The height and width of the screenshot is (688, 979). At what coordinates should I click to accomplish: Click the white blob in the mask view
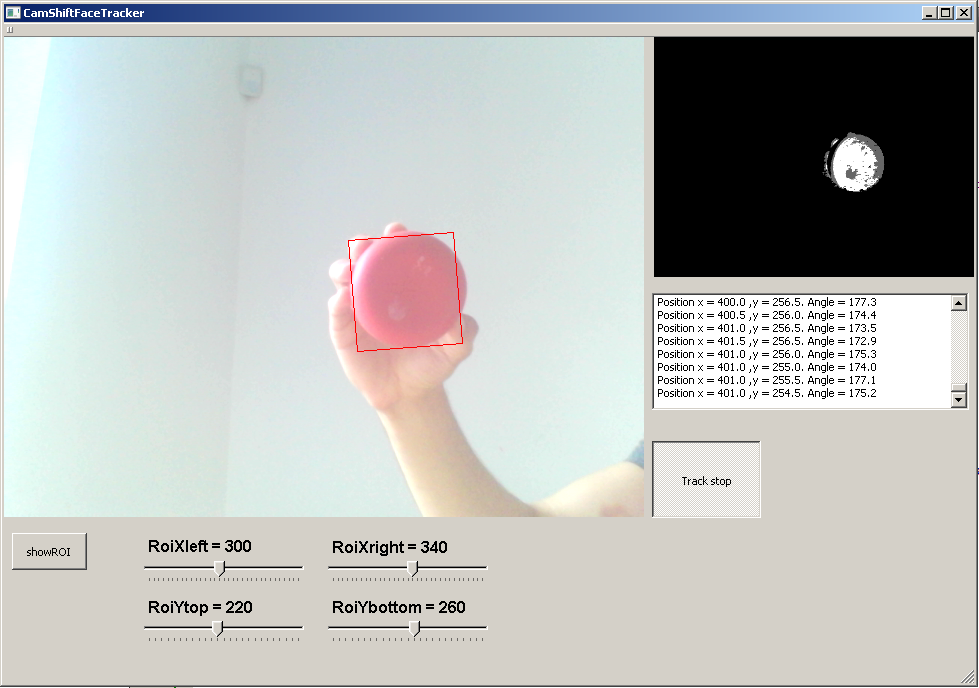(854, 162)
